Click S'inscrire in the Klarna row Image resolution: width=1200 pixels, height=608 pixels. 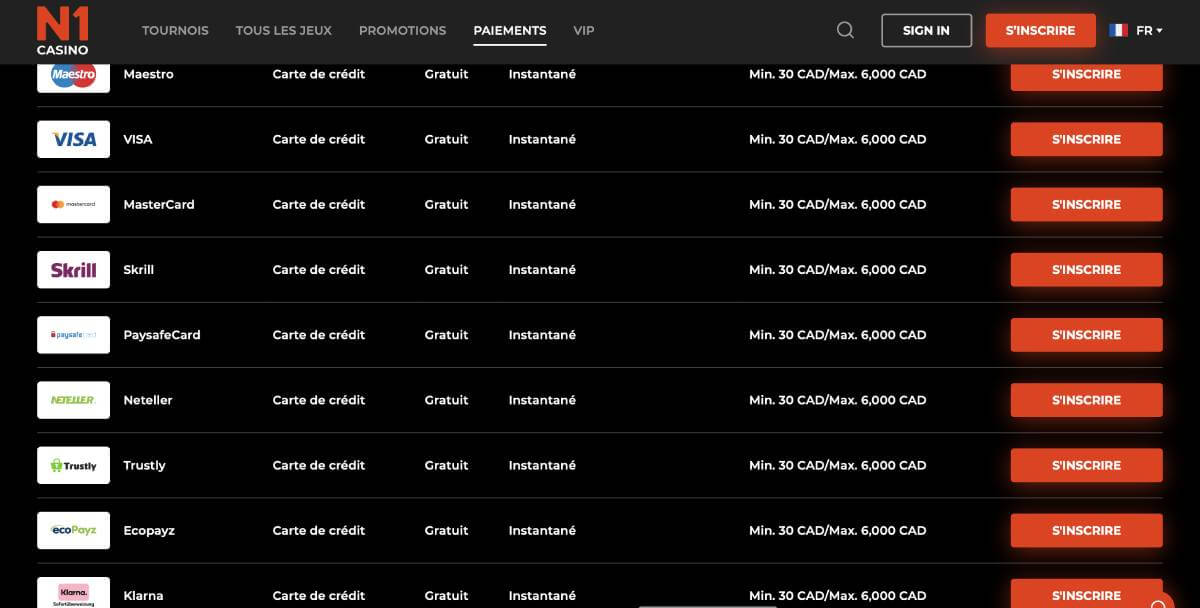(x=1086, y=593)
